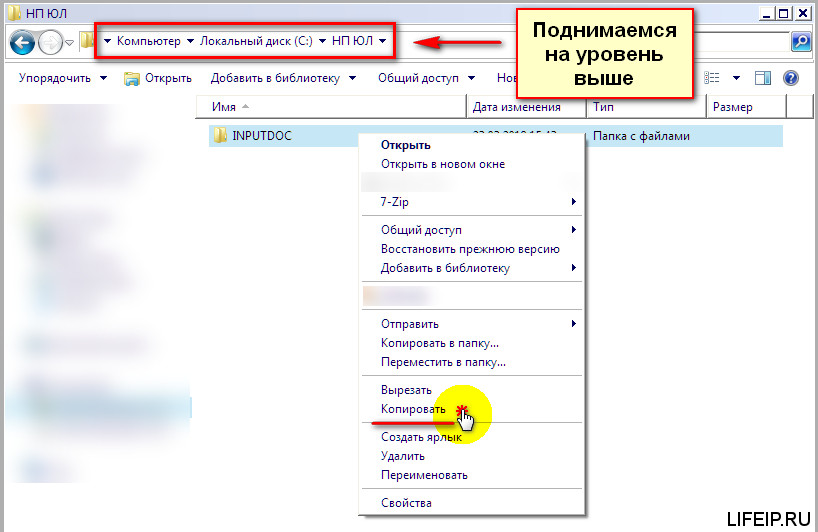Open the Упорядочить toolbar menu

(x=63, y=78)
